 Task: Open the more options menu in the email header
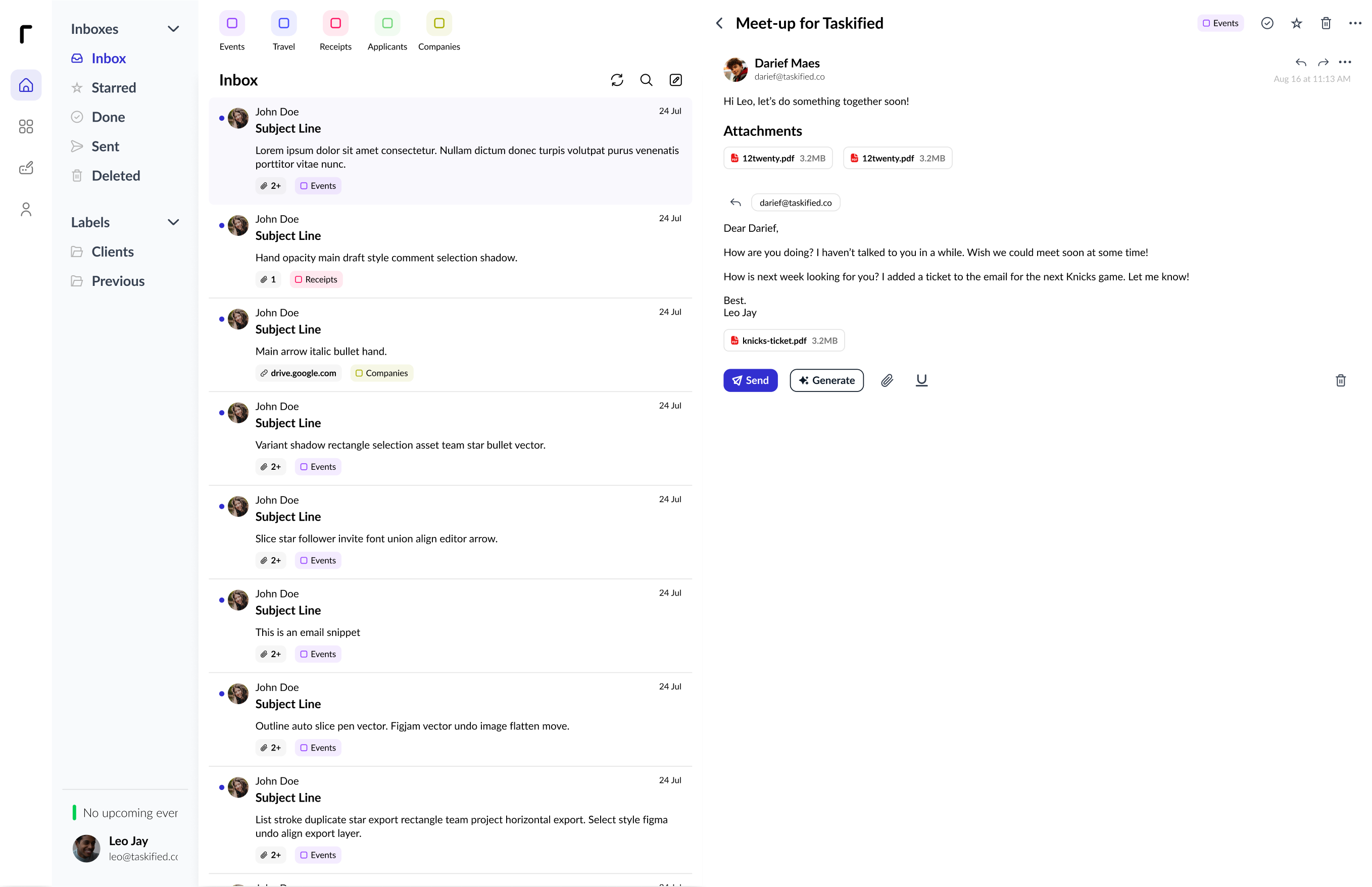point(1355,23)
